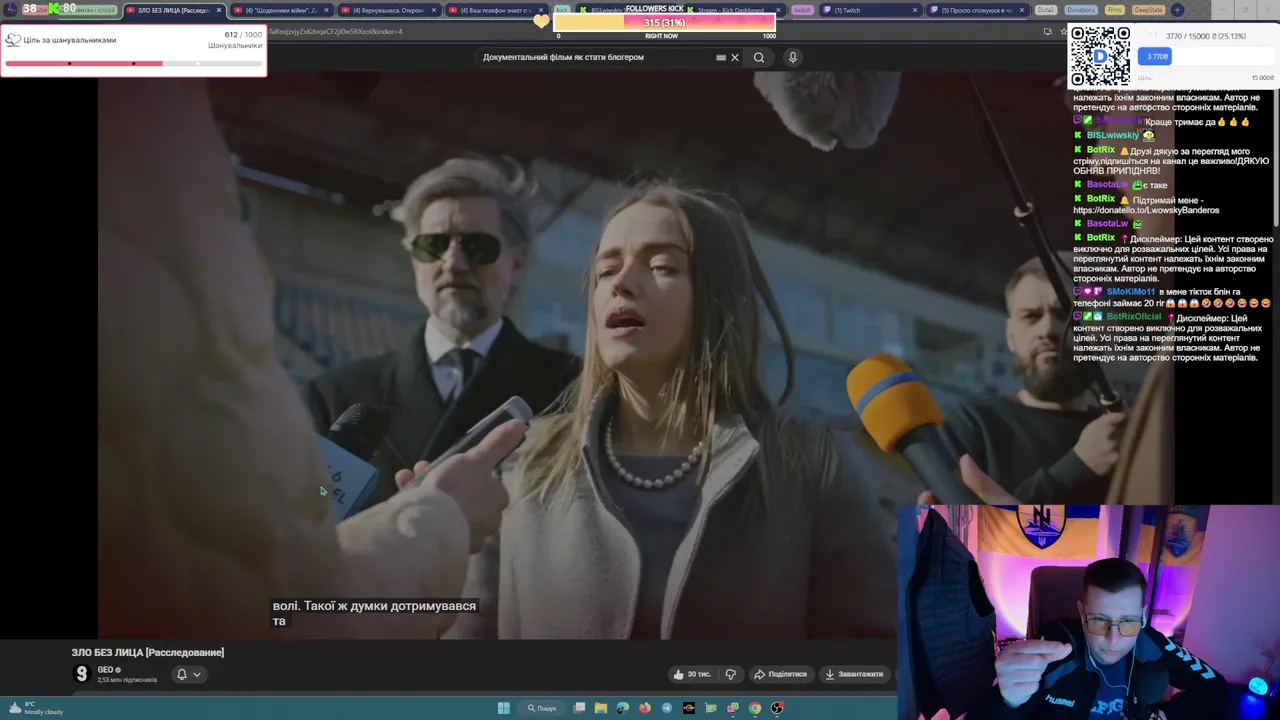1280x720 pixels.
Task: Click the Followers Kick 315 (31%) progress bar
Action: (664, 22)
